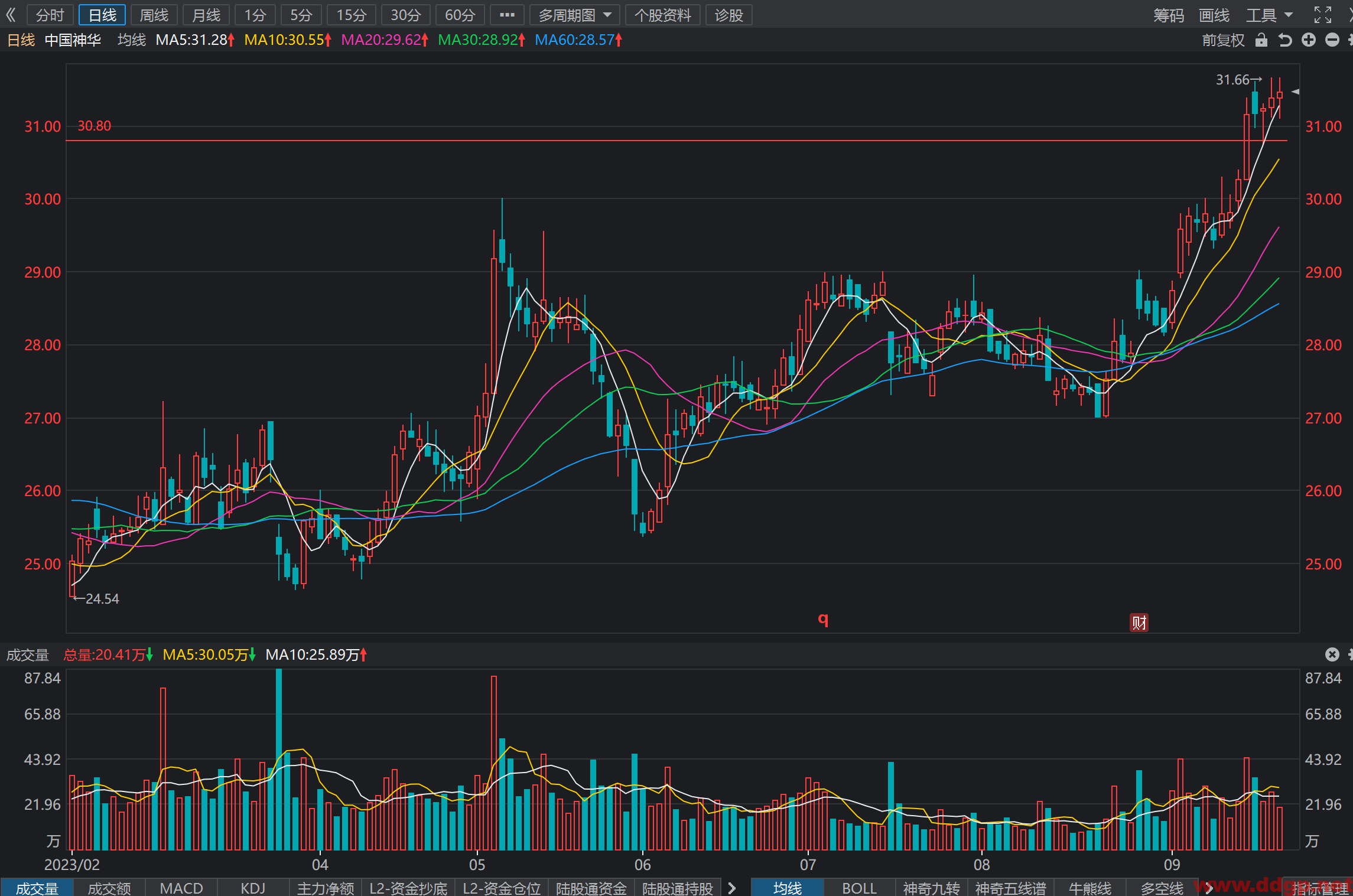This screenshot has height=896, width=1353.
Task: Click the 财 financial report marker
Action: [1139, 622]
